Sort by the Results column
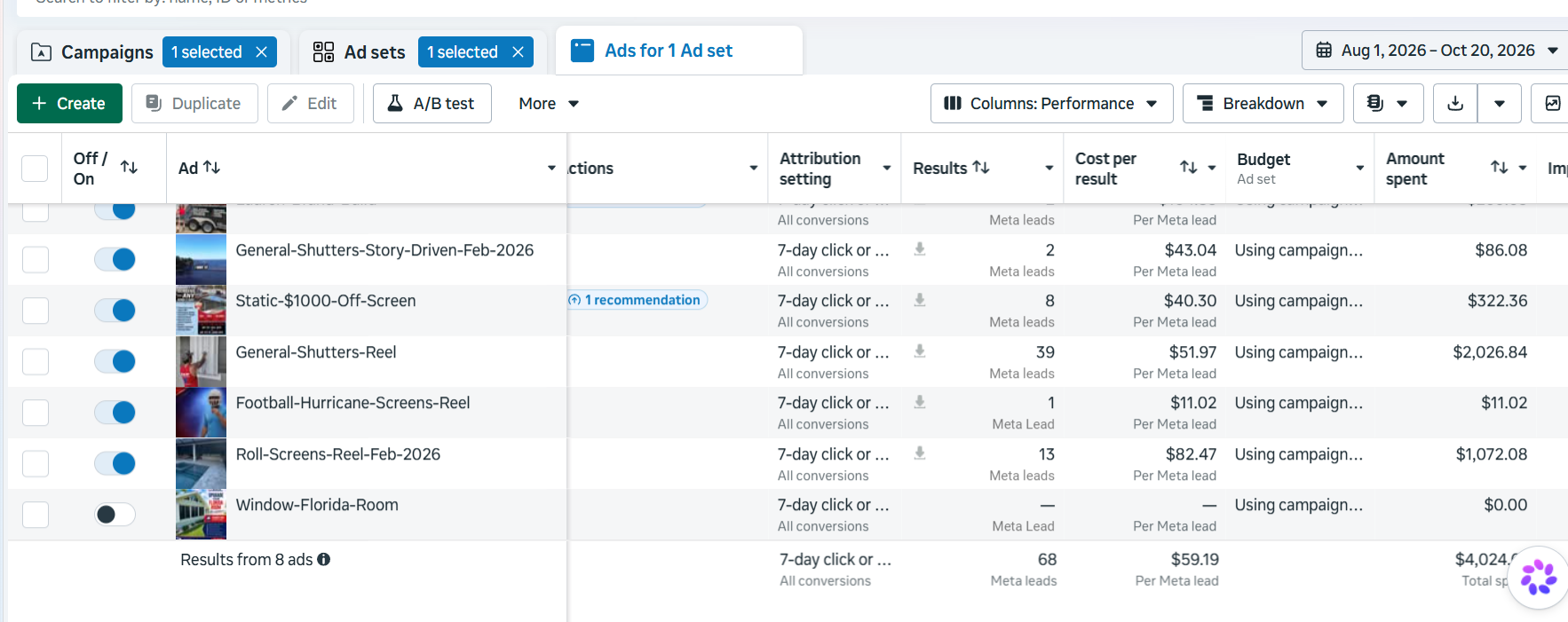The image size is (1568, 622). pyautogui.click(x=981, y=167)
